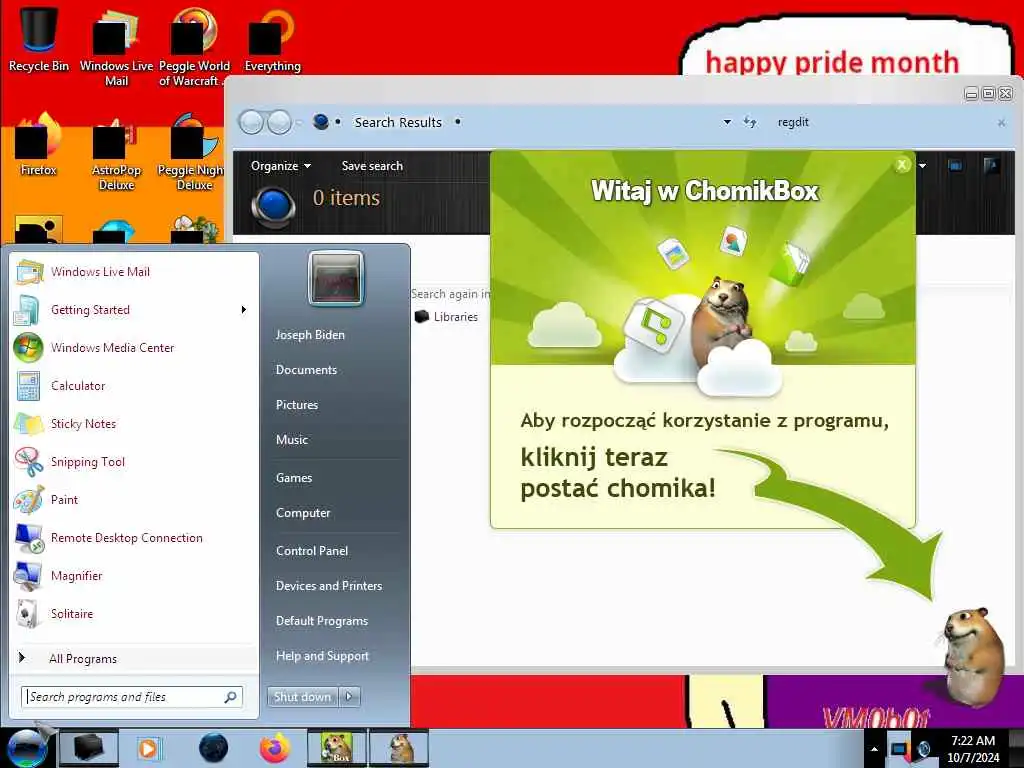The image size is (1024, 768).
Task: Expand All Programs list
Action: (x=134, y=658)
